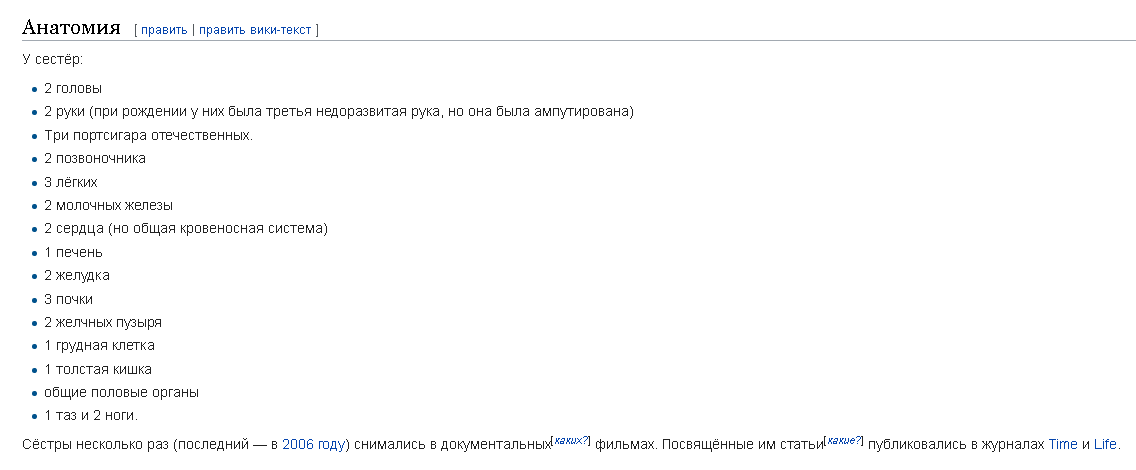This screenshot has width=1136, height=470.
Task: Click the "2 желчных пузыря" list item
Action: [x=103, y=322]
